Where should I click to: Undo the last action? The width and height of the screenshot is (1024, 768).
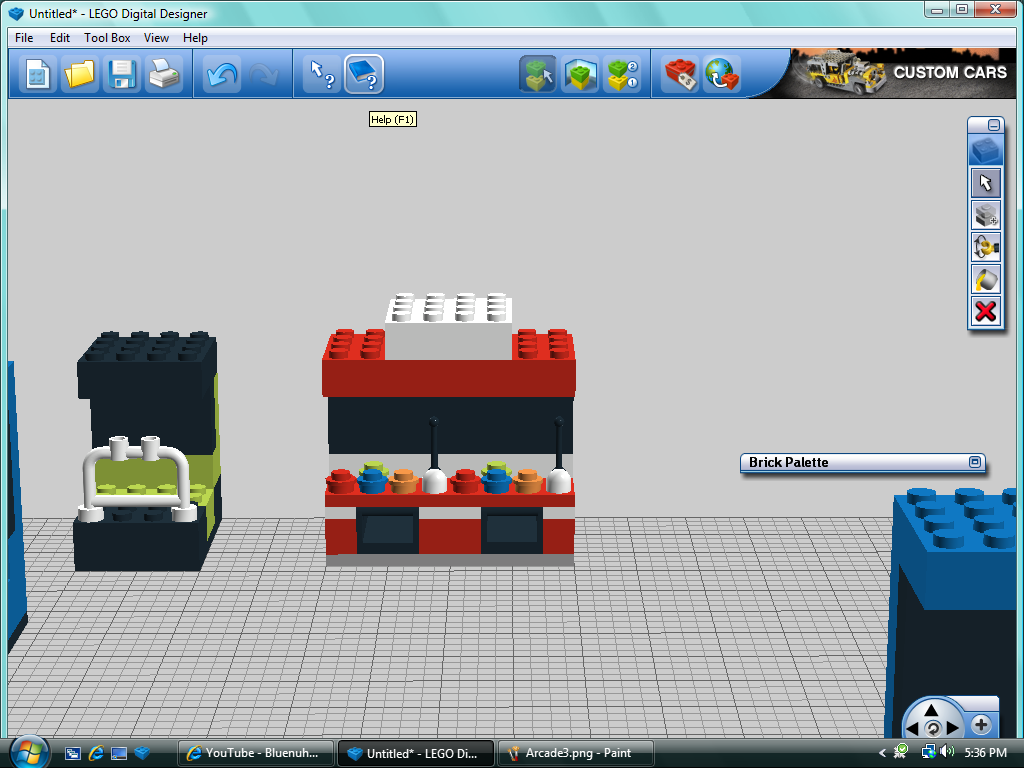tap(222, 74)
